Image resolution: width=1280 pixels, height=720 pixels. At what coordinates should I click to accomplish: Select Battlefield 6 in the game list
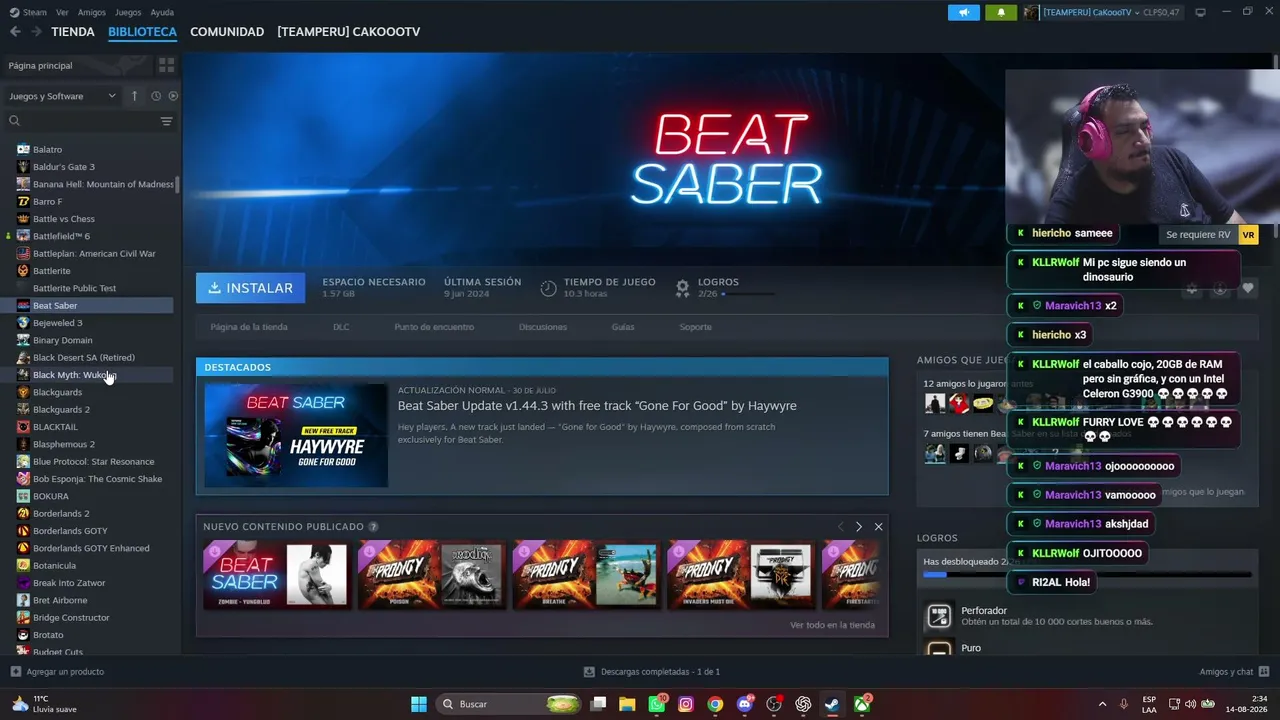61,236
